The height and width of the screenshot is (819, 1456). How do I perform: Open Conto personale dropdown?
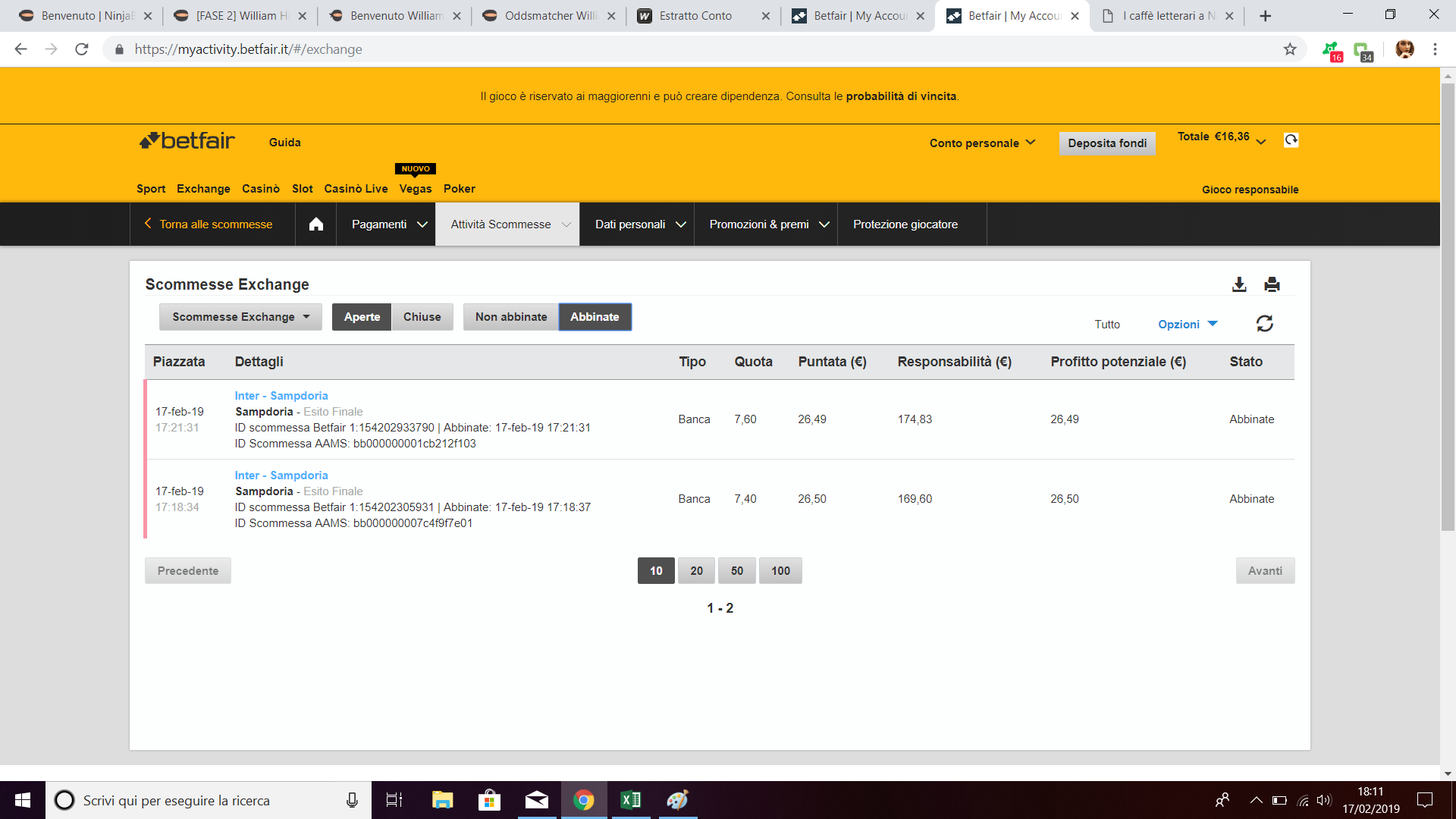(x=982, y=143)
